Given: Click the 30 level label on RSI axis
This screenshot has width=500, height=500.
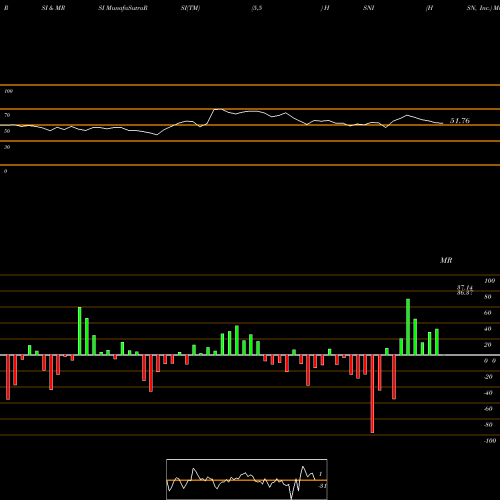Looking at the screenshot, I should (x=7, y=147).
